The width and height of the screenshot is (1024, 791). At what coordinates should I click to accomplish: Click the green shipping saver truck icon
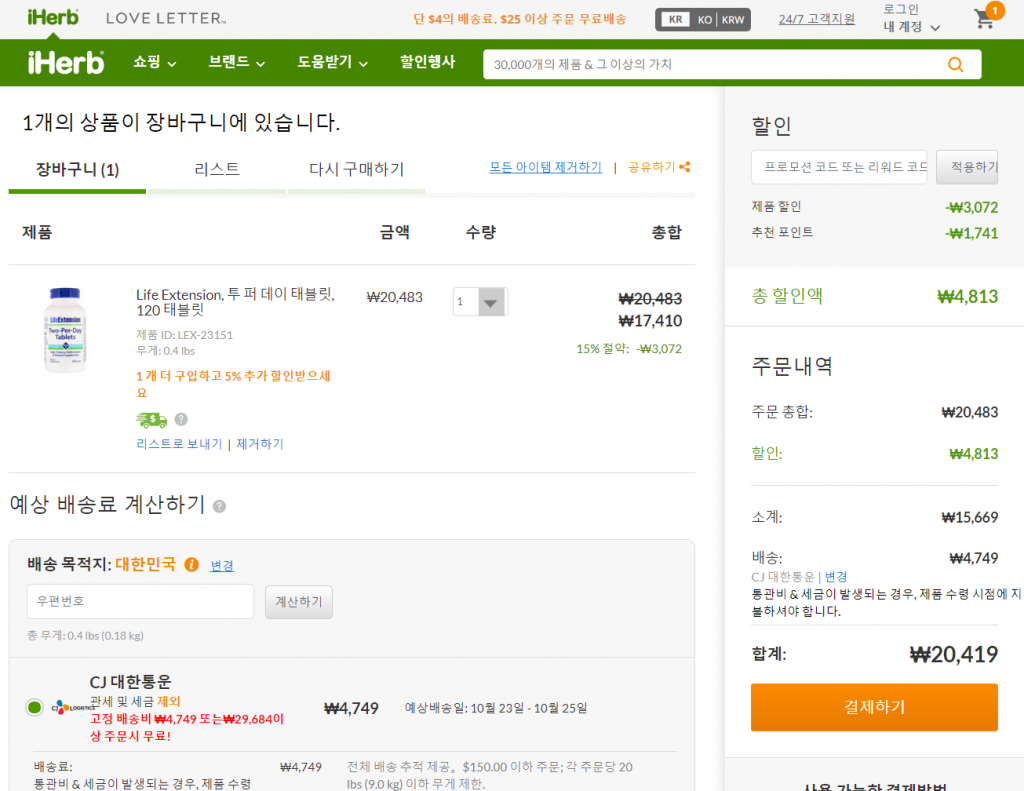[151, 419]
